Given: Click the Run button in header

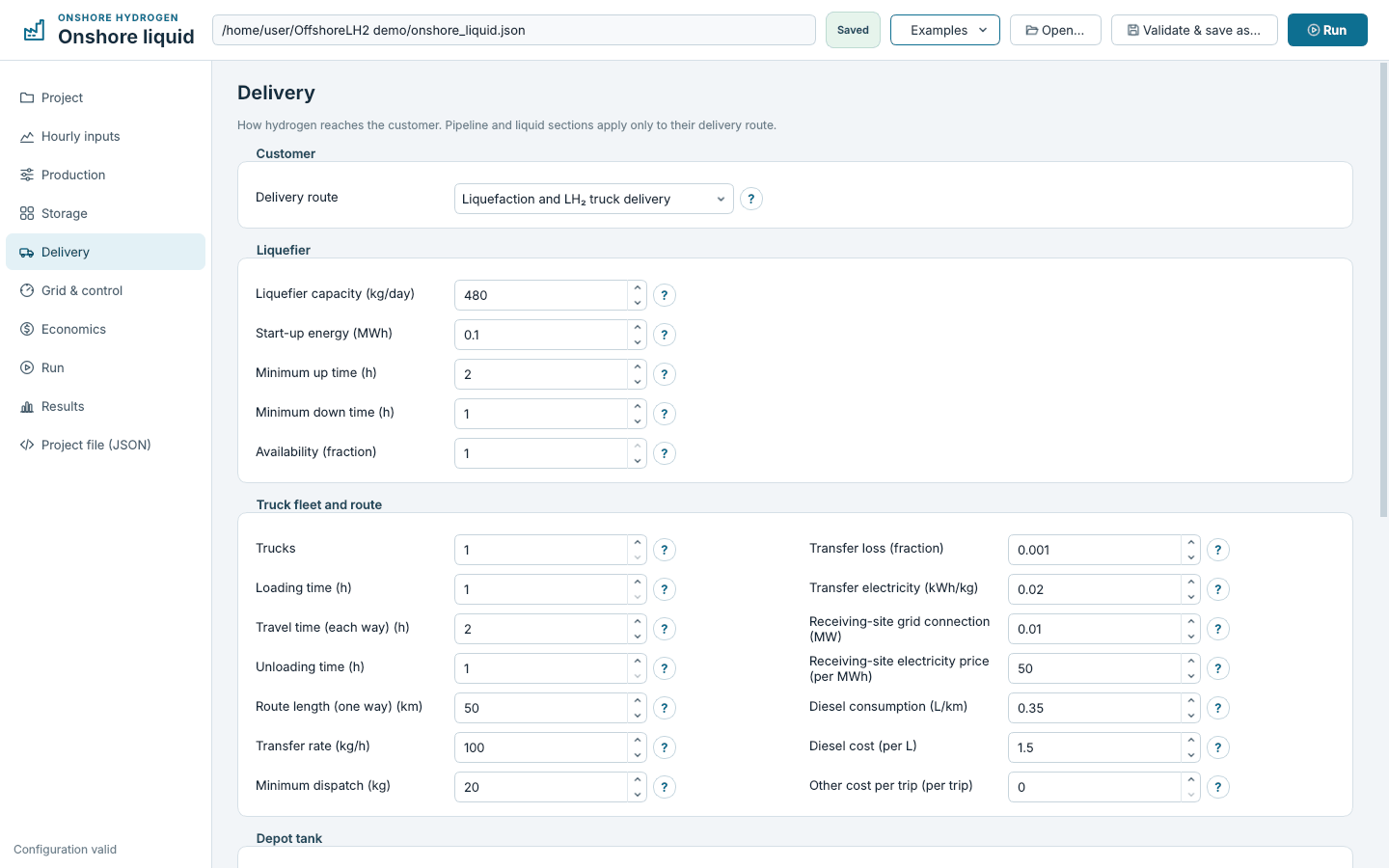Looking at the screenshot, I should (1327, 30).
